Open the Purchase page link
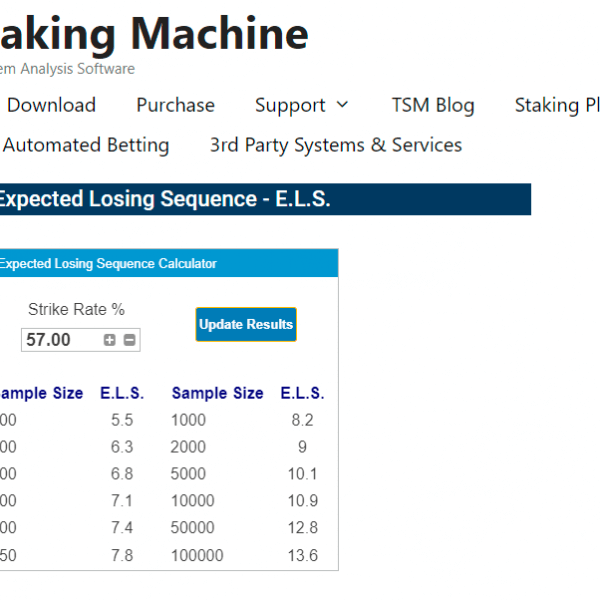 (176, 105)
